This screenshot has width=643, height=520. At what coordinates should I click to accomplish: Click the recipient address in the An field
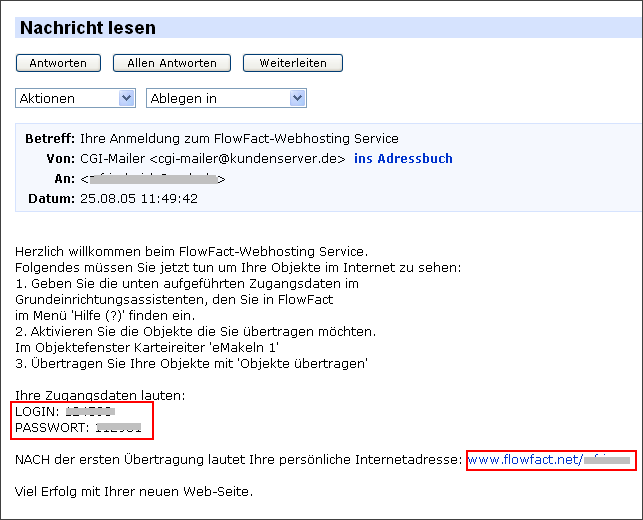click(x=153, y=179)
